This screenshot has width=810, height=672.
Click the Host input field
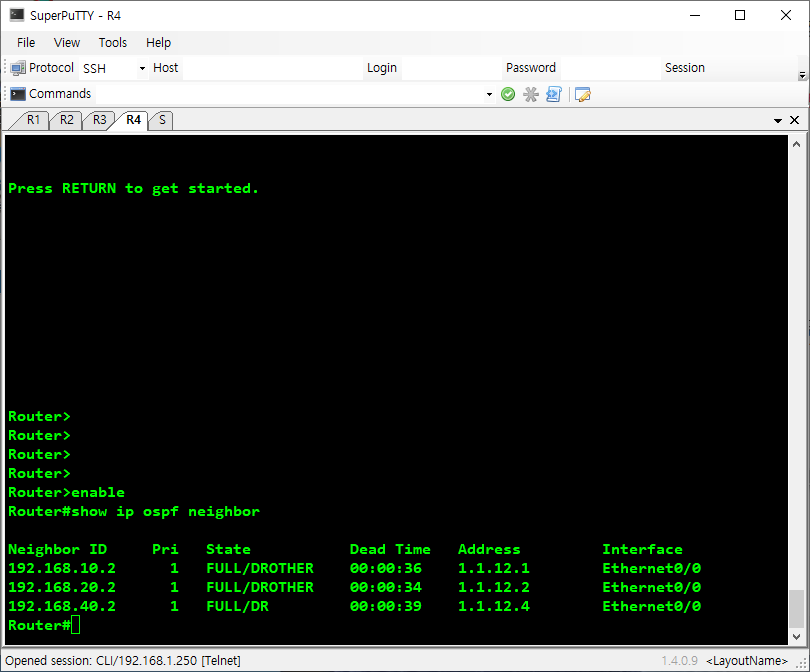(273, 68)
